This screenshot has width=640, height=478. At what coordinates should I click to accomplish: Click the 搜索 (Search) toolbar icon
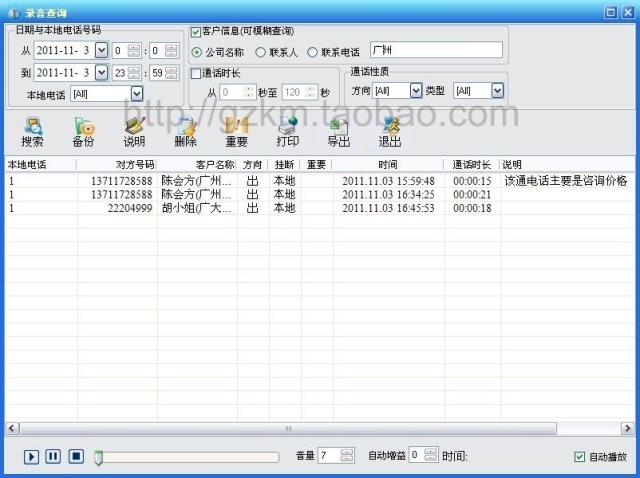32,130
